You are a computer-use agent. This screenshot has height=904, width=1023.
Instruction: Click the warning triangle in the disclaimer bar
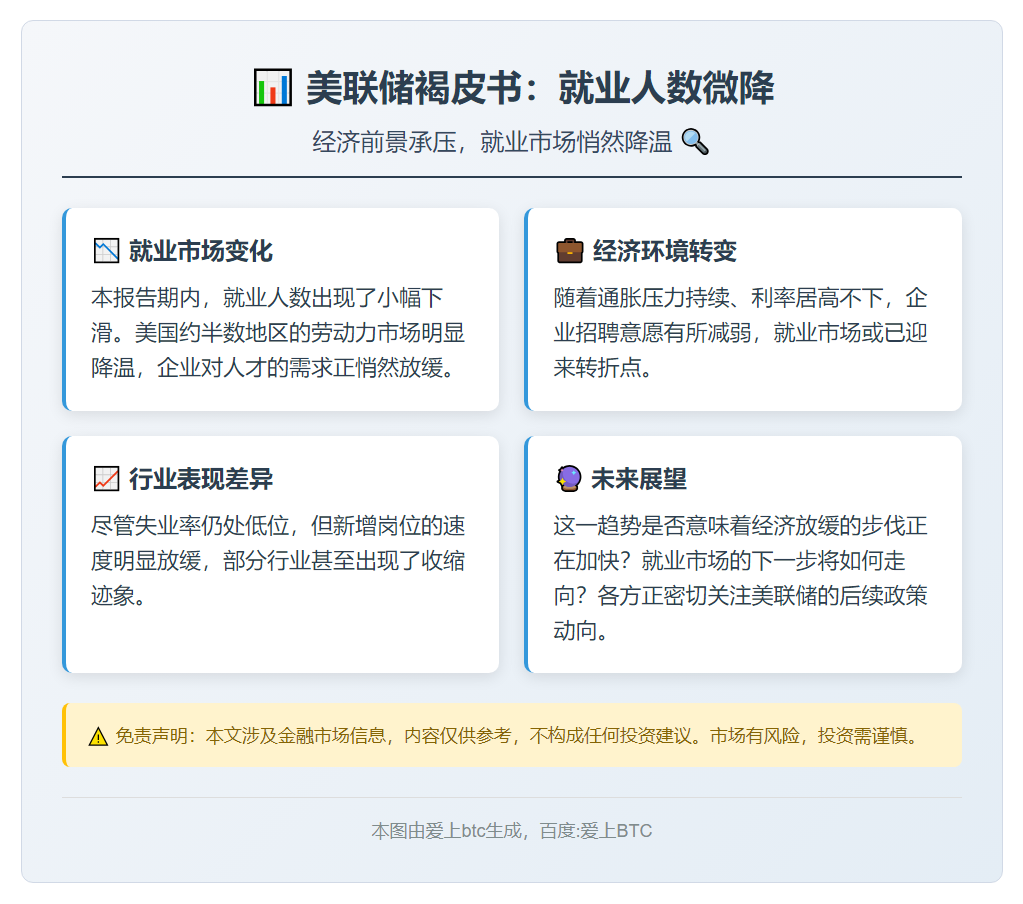(96, 735)
